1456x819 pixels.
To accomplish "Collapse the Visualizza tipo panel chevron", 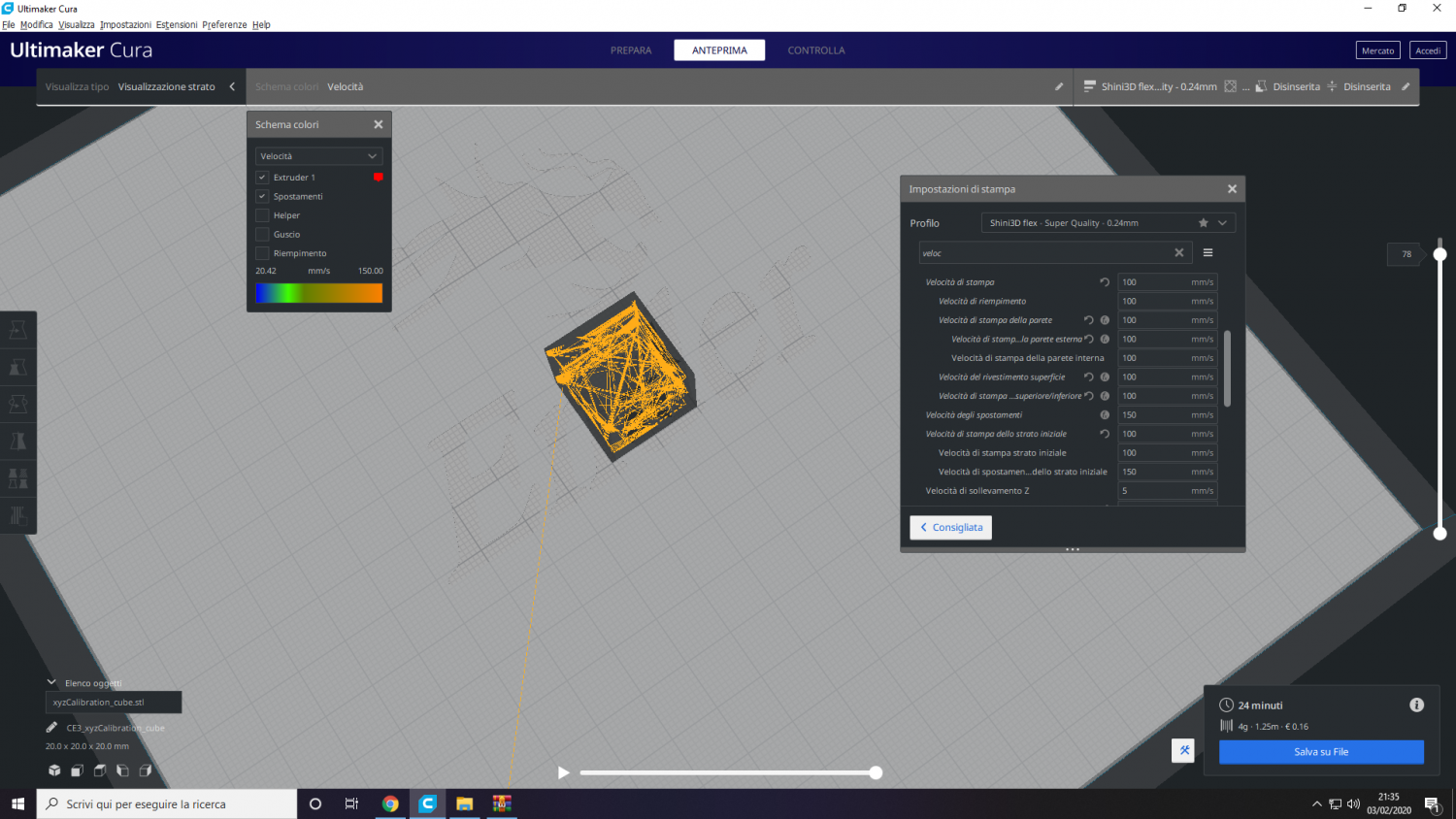I will pos(232,86).
